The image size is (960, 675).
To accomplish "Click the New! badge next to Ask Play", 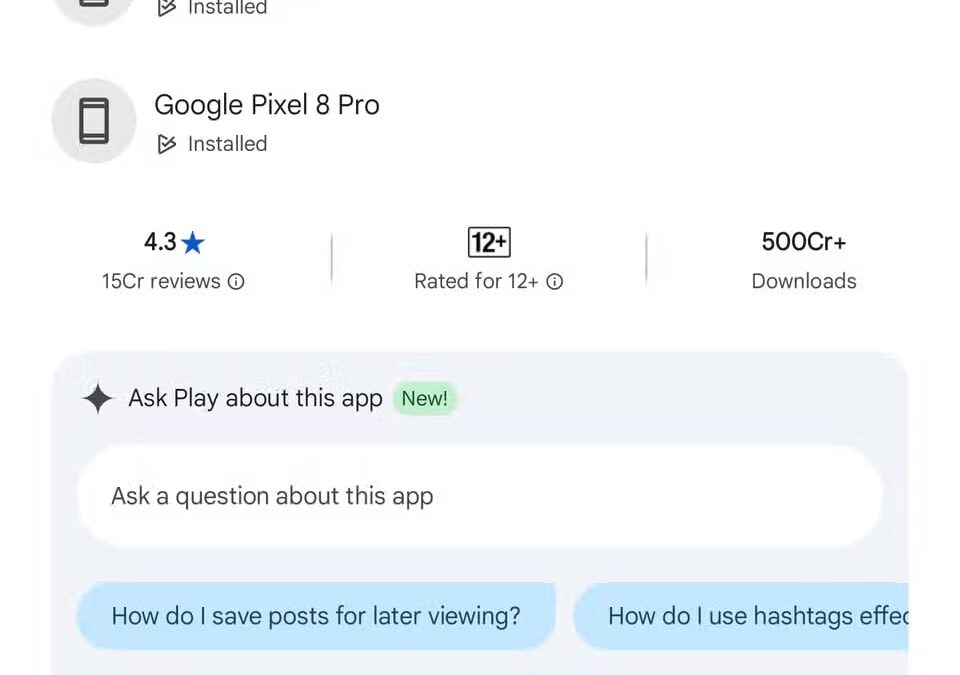I will (425, 398).
